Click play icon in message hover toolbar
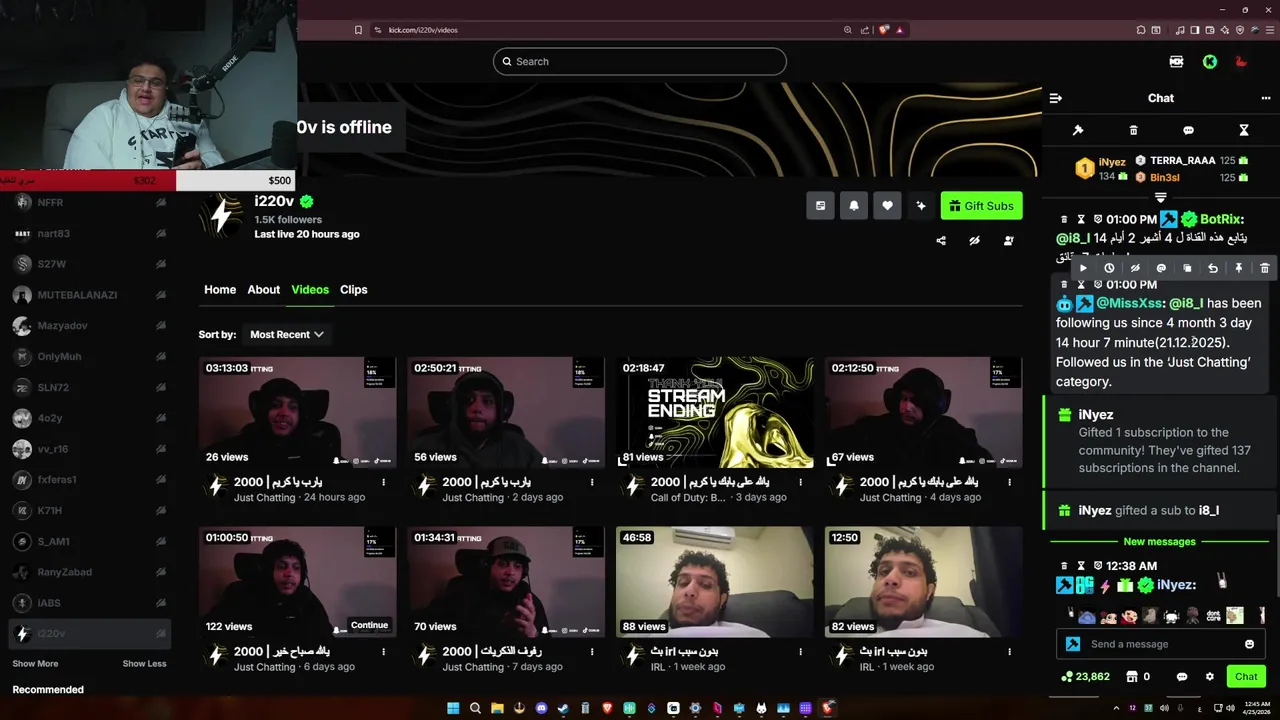1280x720 pixels. coord(1083,268)
